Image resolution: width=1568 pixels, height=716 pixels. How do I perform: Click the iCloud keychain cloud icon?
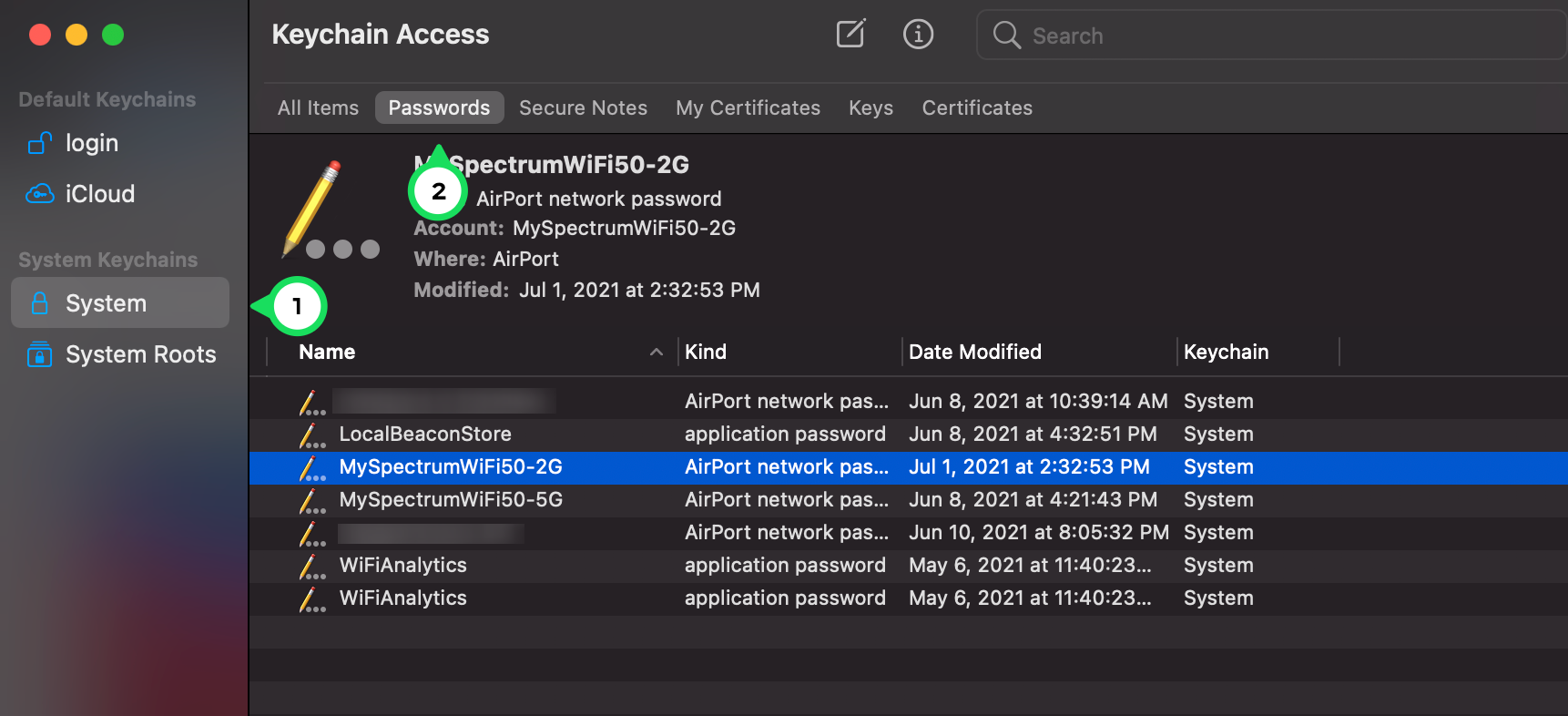point(40,194)
